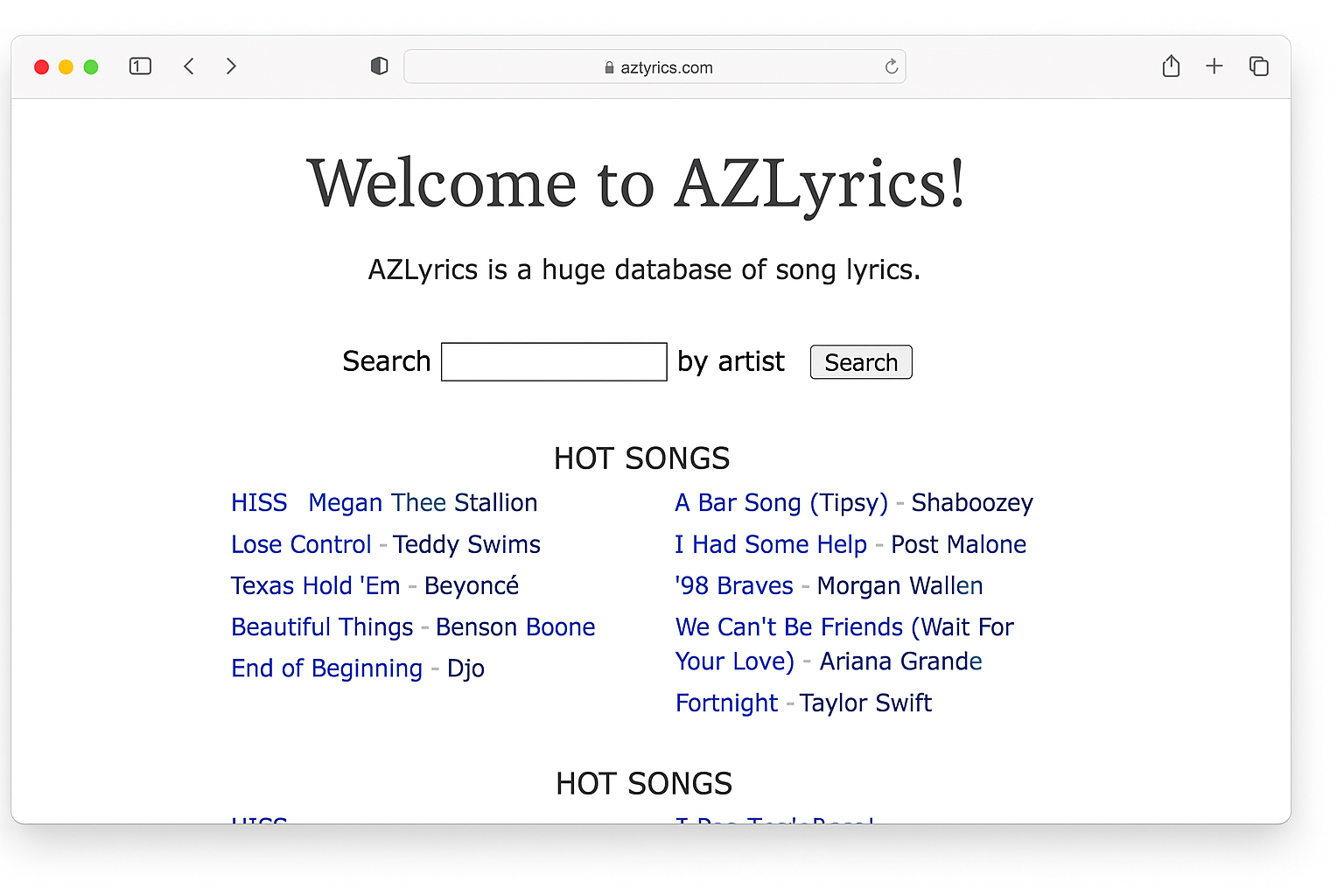Select Teddy Swims artist name
The image size is (1344, 896).
tap(466, 544)
